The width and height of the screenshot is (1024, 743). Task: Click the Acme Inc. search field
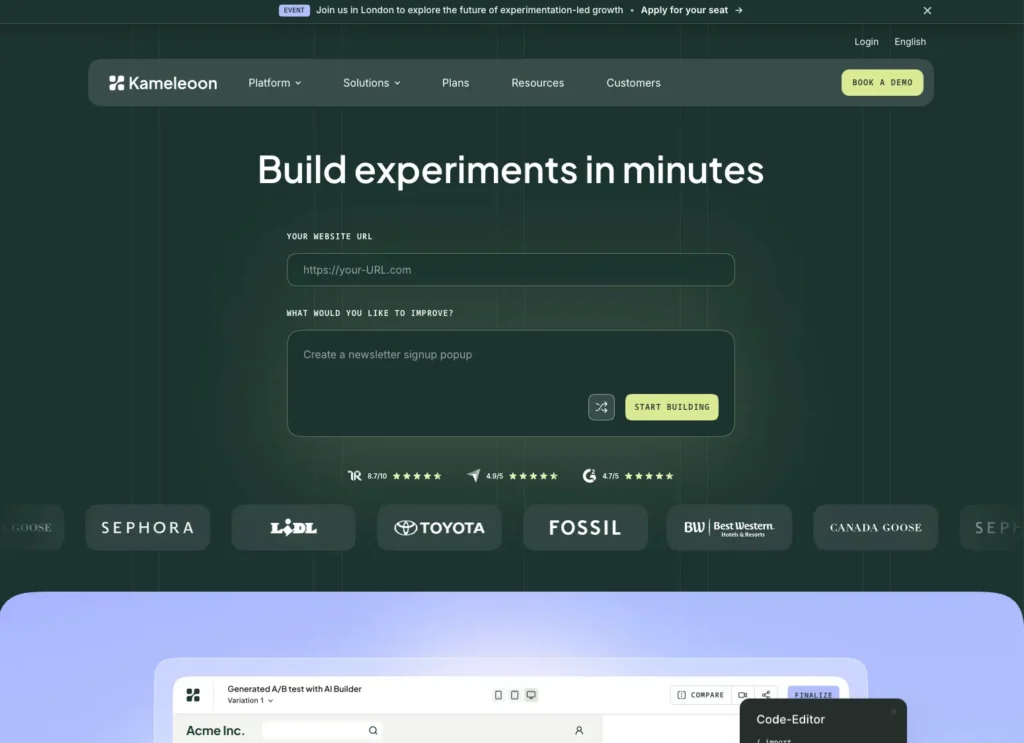coord(322,730)
